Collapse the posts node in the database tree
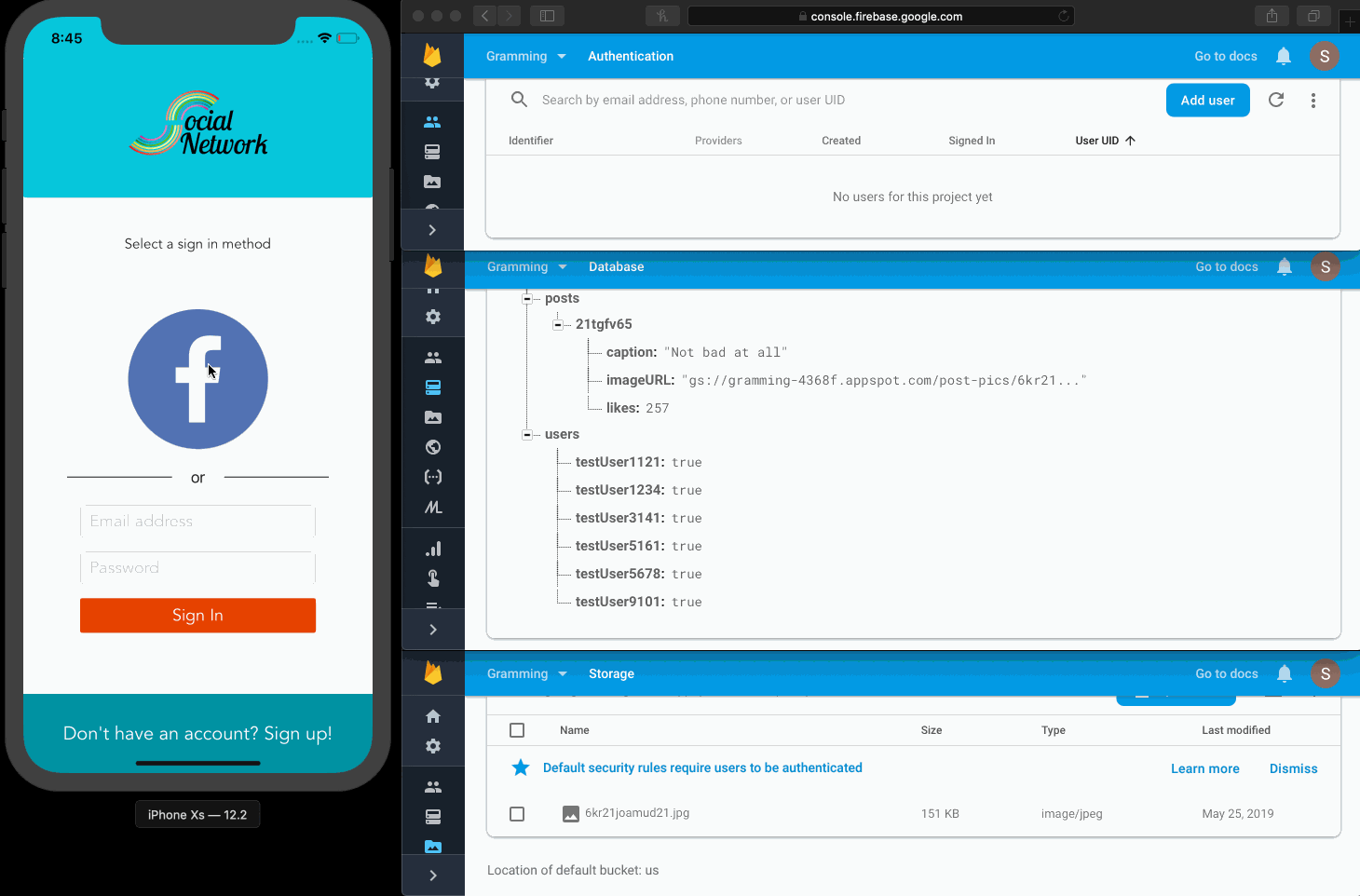This screenshot has width=1360, height=896. coord(527,299)
